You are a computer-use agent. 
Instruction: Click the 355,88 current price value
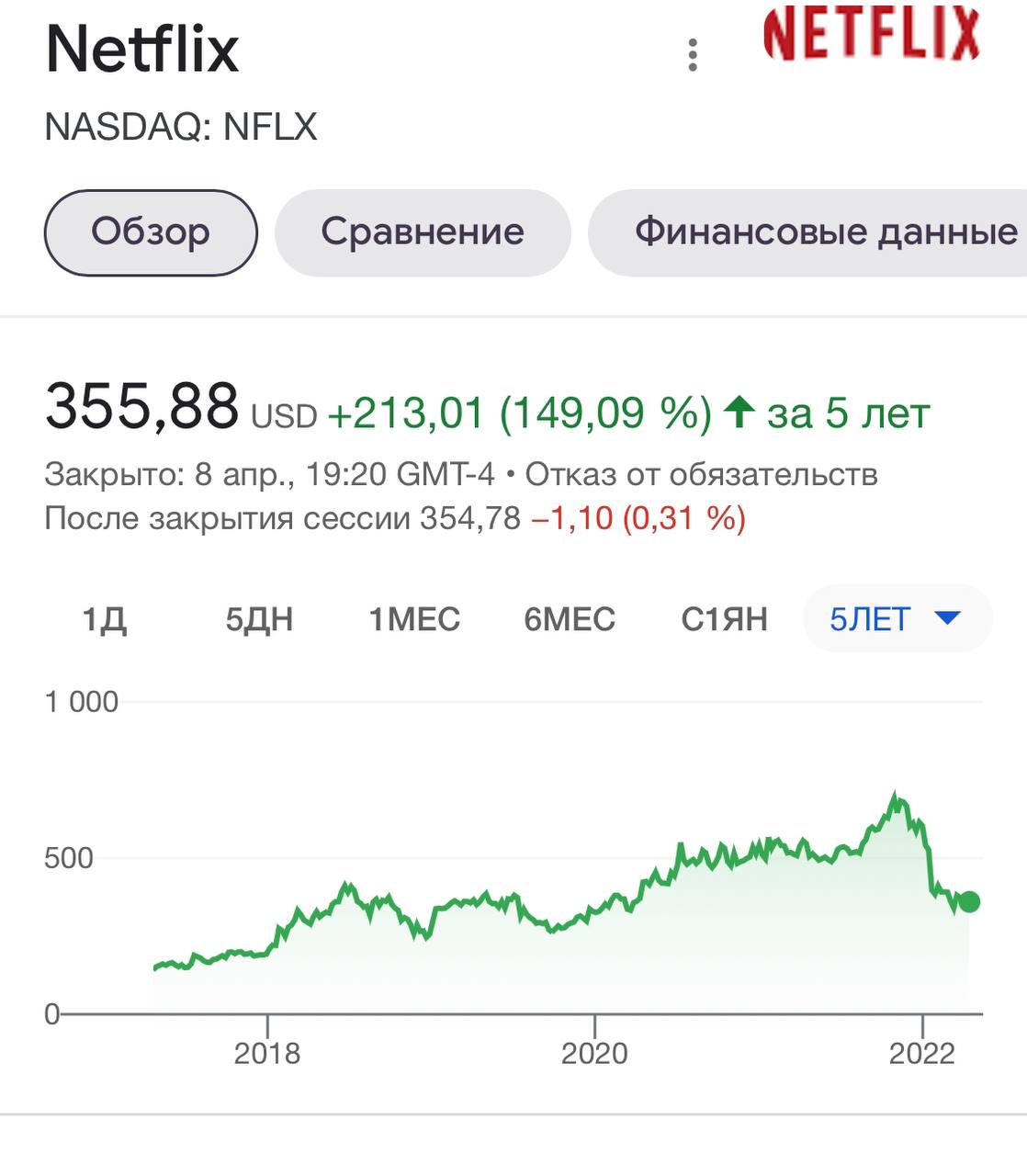pyautogui.click(x=141, y=406)
